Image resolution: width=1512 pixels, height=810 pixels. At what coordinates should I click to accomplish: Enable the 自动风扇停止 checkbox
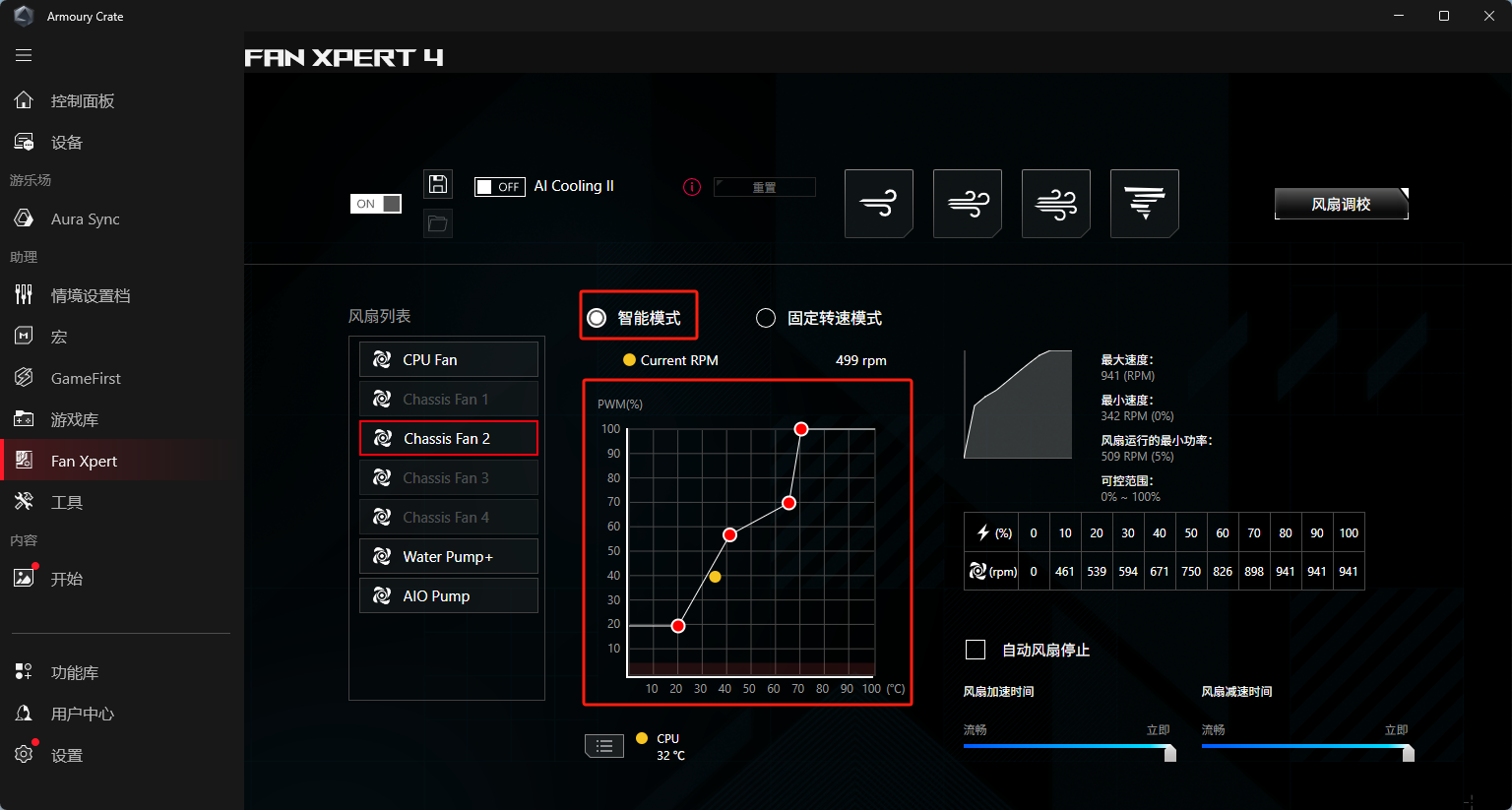(976, 650)
